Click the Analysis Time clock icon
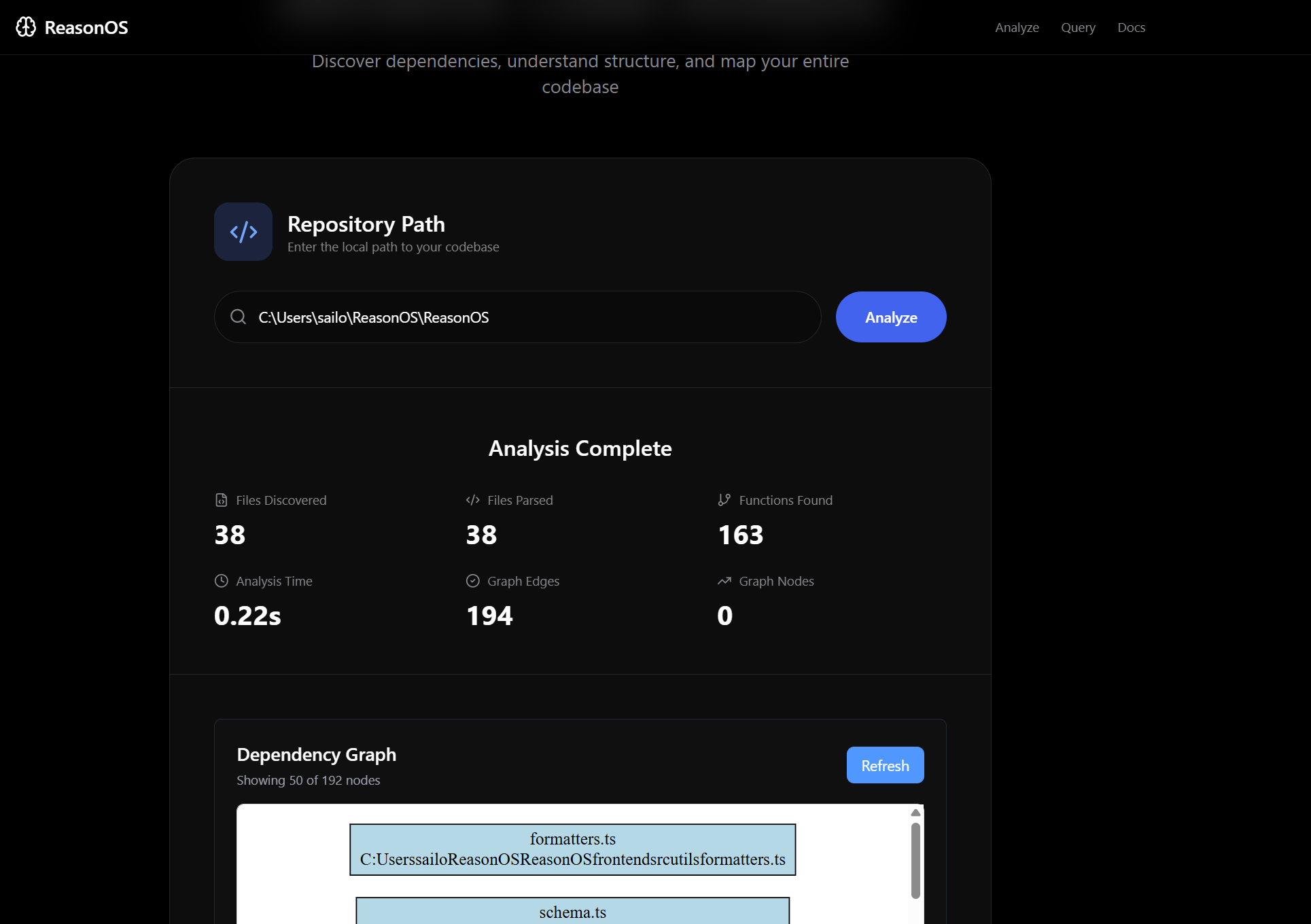The width and height of the screenshot is (1311, 924). coord(222,581)
